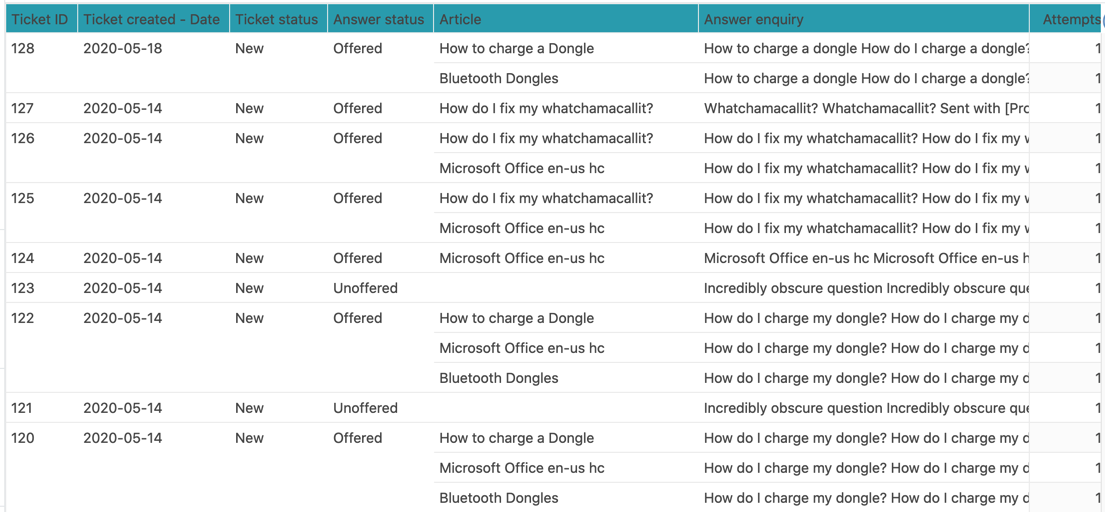
Task: Open ticket ID 127
Action: 23,108
